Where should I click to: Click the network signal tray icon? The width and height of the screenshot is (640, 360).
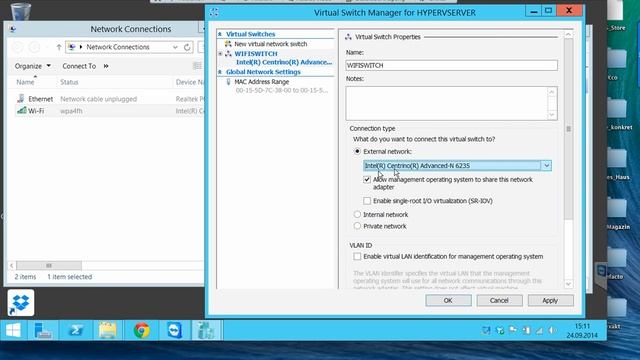(539, 331)
